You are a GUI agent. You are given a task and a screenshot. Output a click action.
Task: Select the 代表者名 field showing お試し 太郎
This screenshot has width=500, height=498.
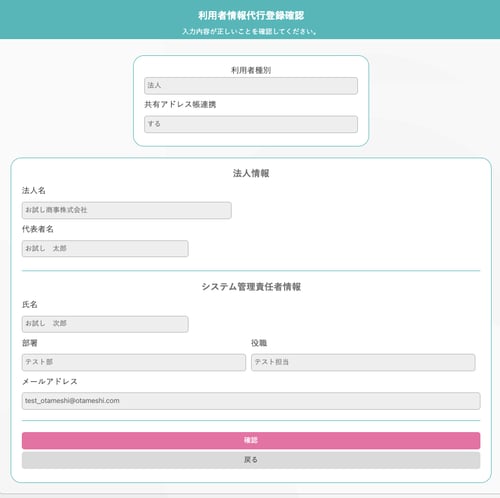105,248
